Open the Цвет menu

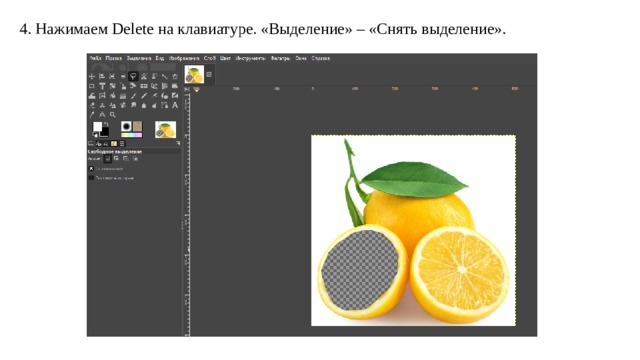(x=225, y=58)
